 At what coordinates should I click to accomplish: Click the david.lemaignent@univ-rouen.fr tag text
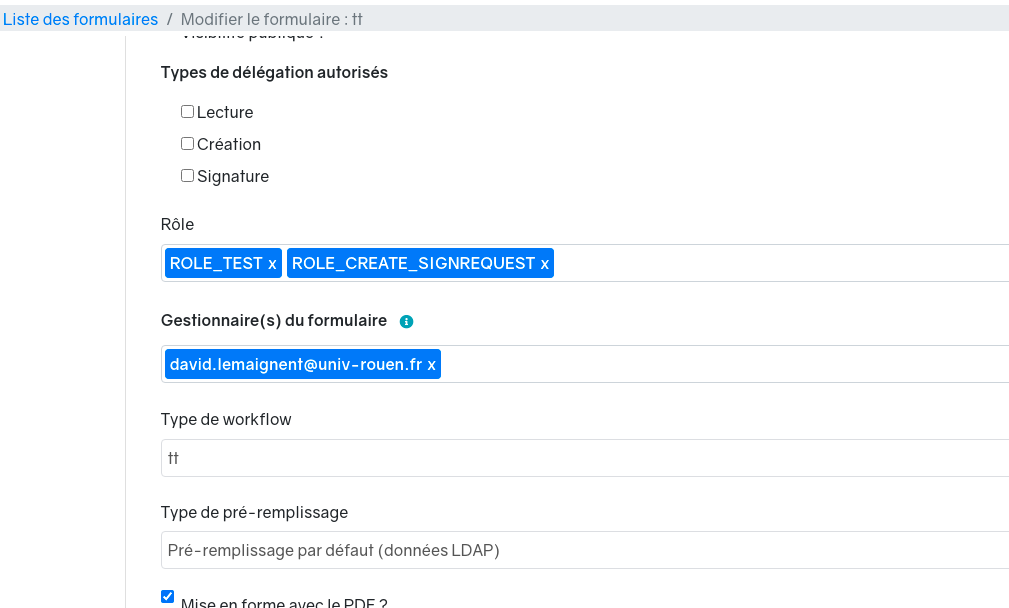[x=295, y=365]
